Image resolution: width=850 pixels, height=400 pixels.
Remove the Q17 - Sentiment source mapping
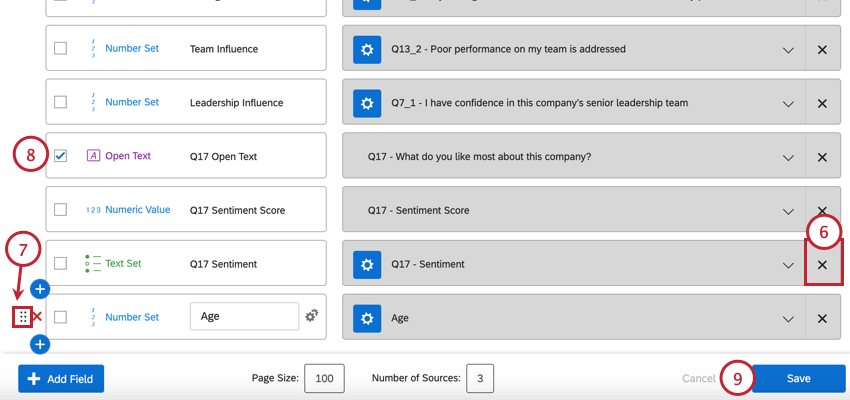coord(822,265)
